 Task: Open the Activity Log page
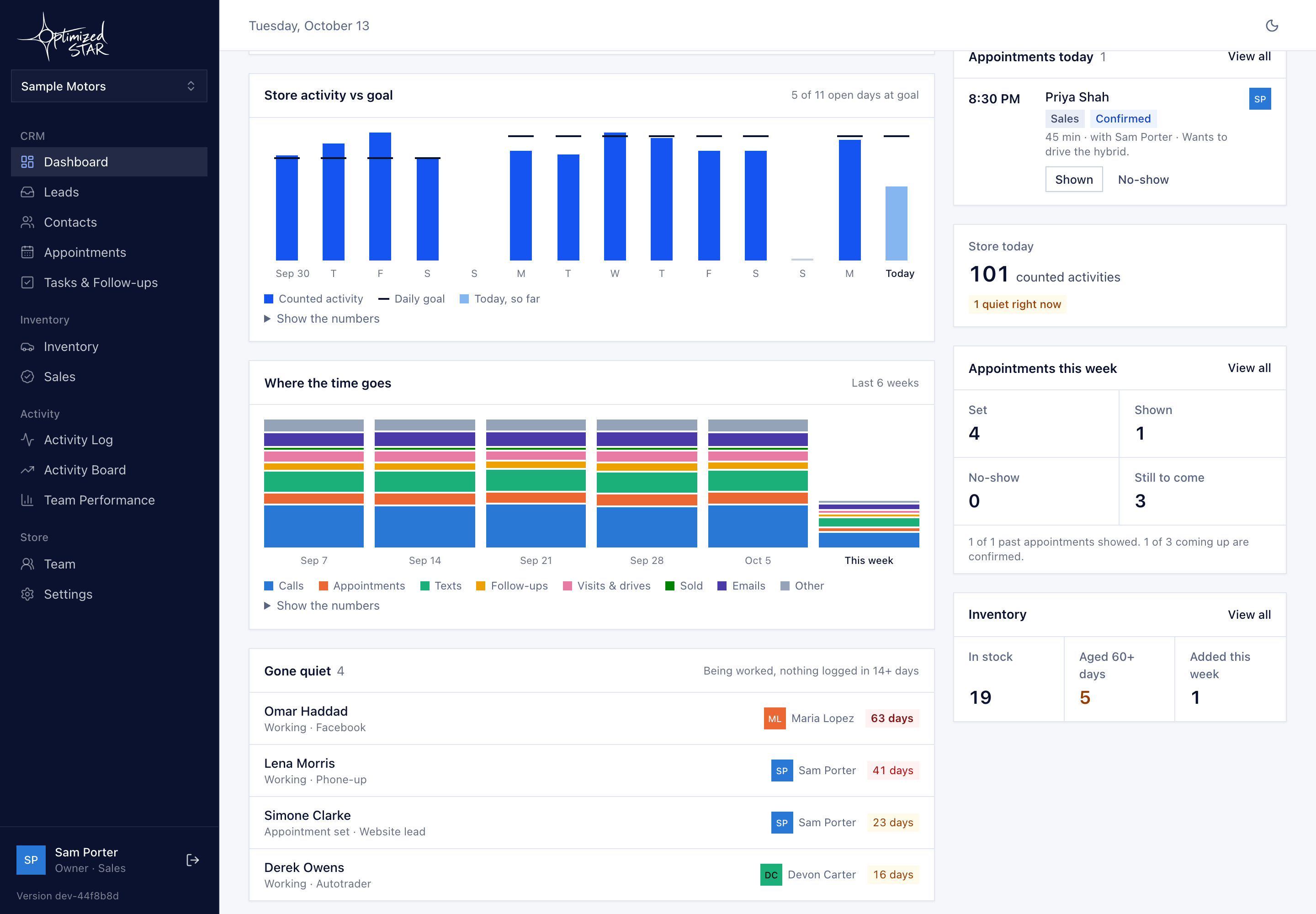click(109, 440)
